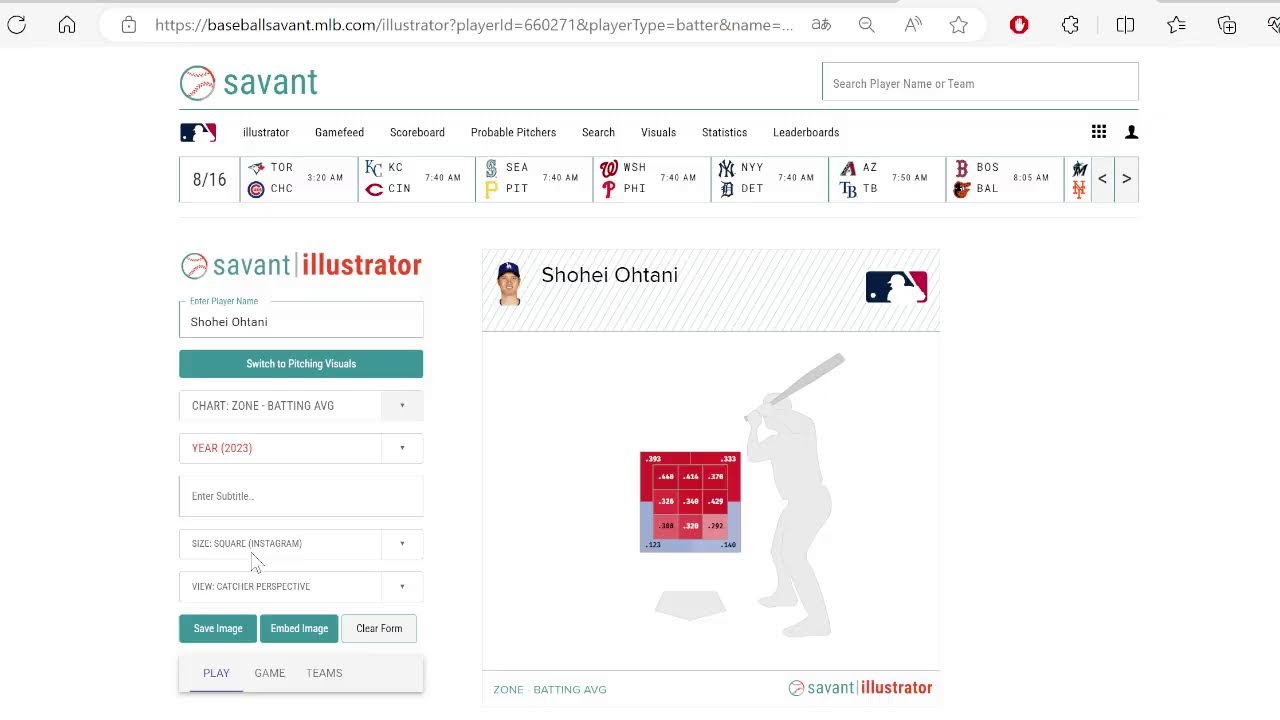Open the translate page icon
The height and width of the screenshot is (720, 1280).
click(821, 25)
